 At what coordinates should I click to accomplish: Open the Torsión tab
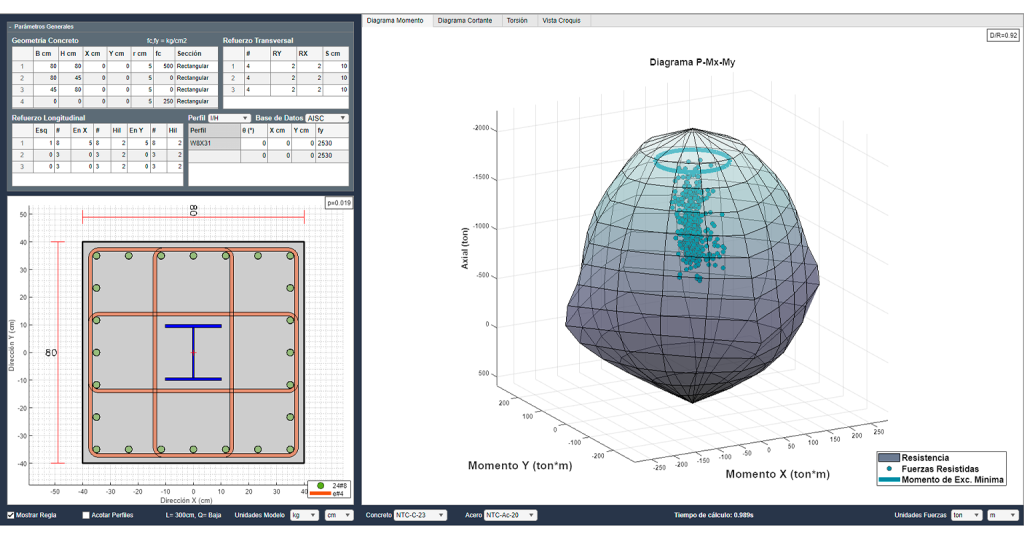[517, 21]
